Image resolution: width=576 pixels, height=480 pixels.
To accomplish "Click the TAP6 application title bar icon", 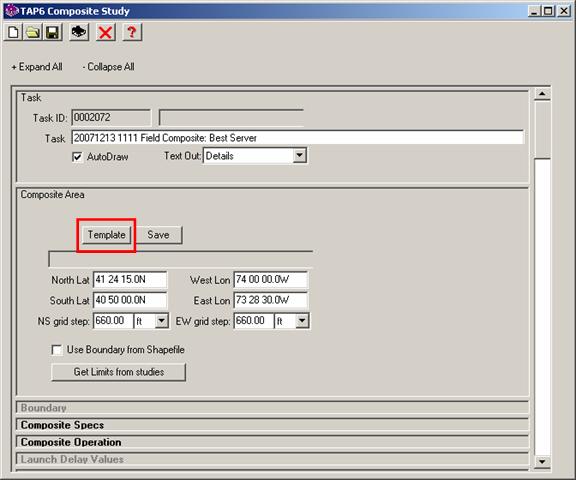I will [12, 11].
